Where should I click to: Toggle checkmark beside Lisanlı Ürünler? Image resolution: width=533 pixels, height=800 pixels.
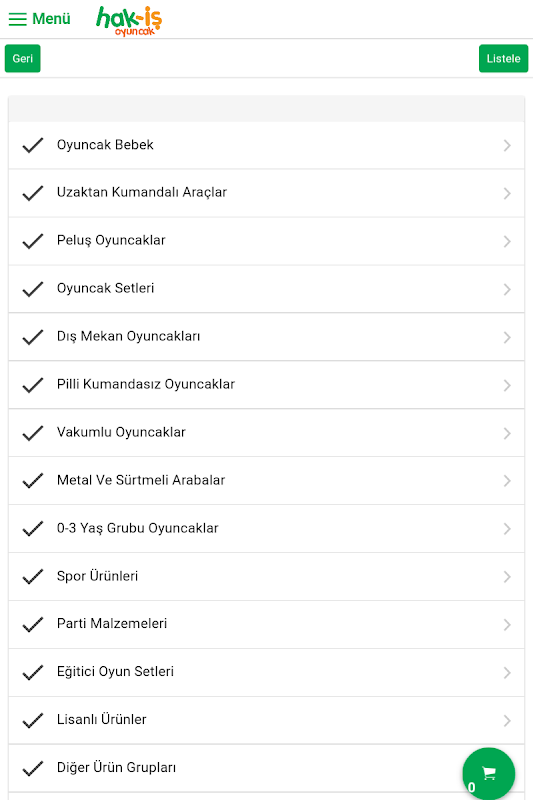click(x=33, y=720)
